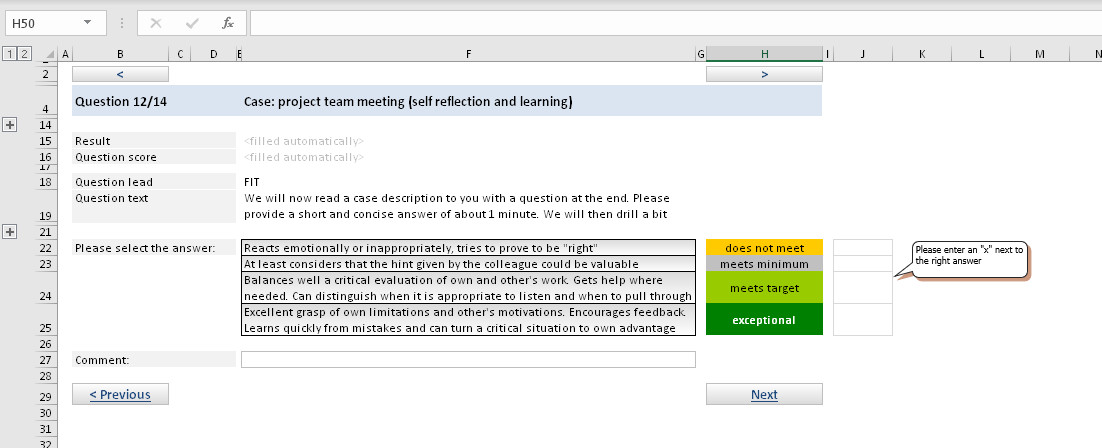Select the dark green "exceptional" cell
This screenshot has height=448, width=1102.
[x=764, y=320]
